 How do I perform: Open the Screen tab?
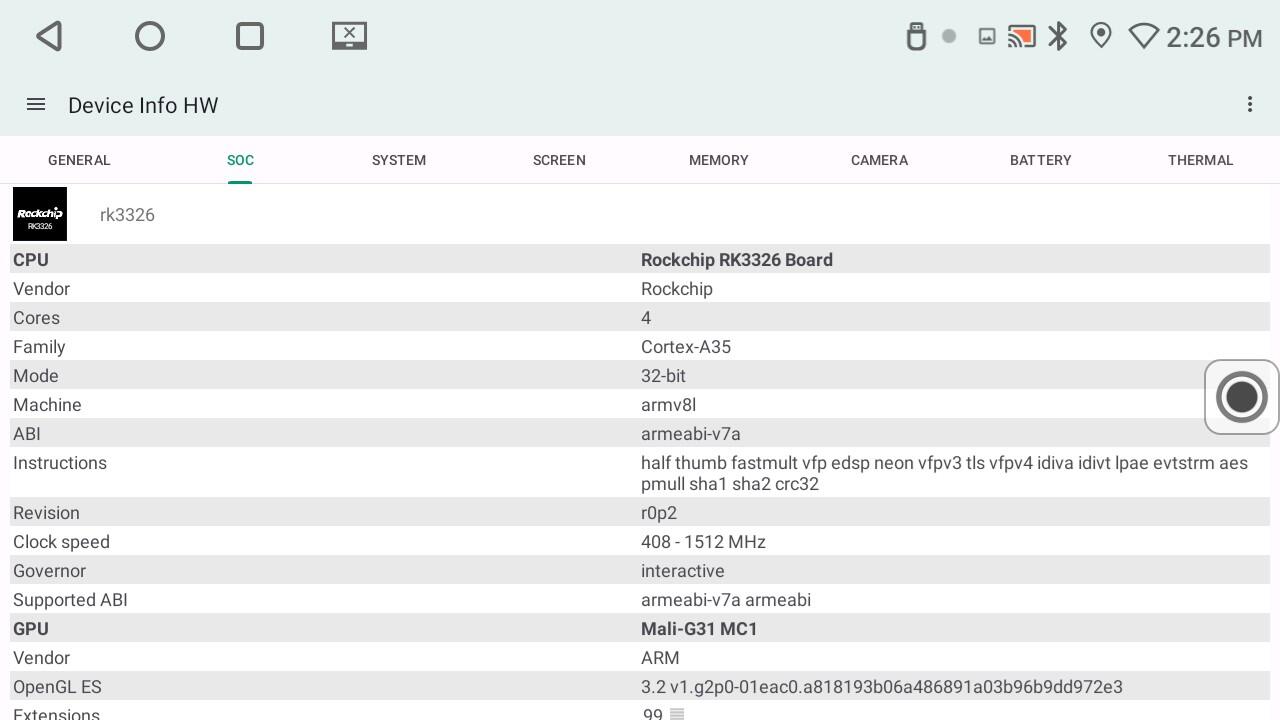[x=559, y=160]
